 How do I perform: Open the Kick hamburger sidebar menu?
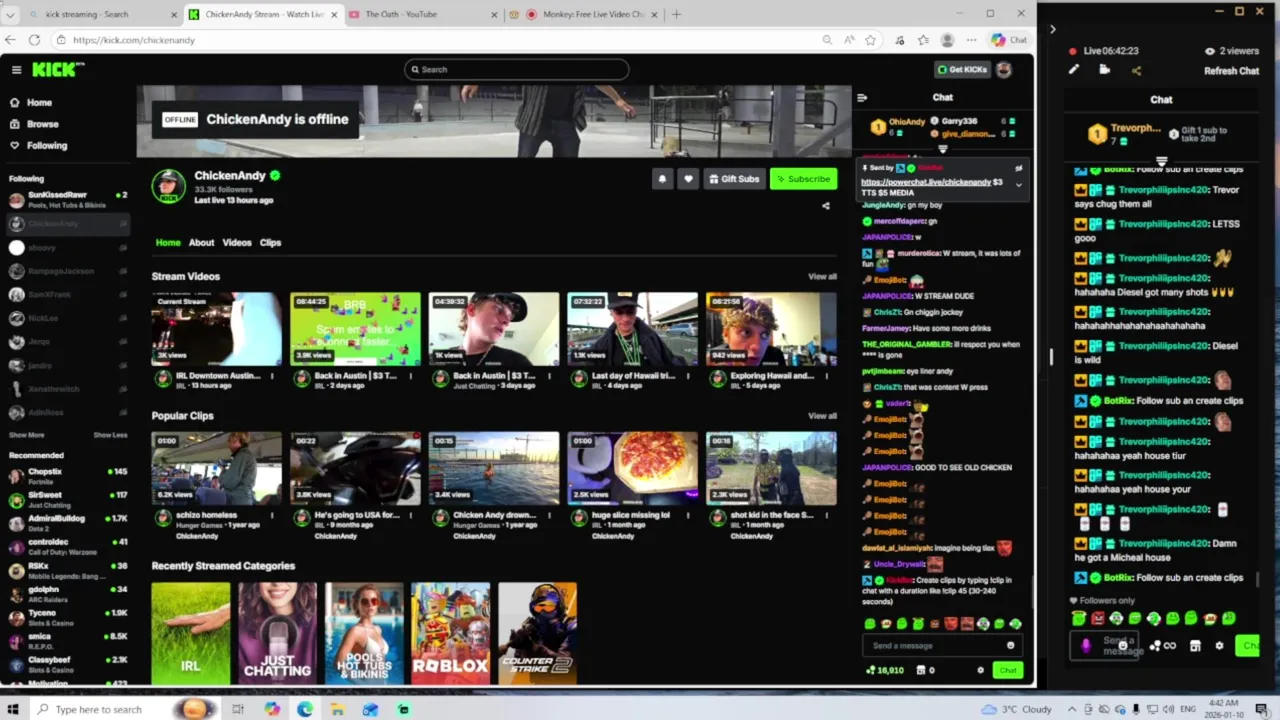tap(16, 70)
